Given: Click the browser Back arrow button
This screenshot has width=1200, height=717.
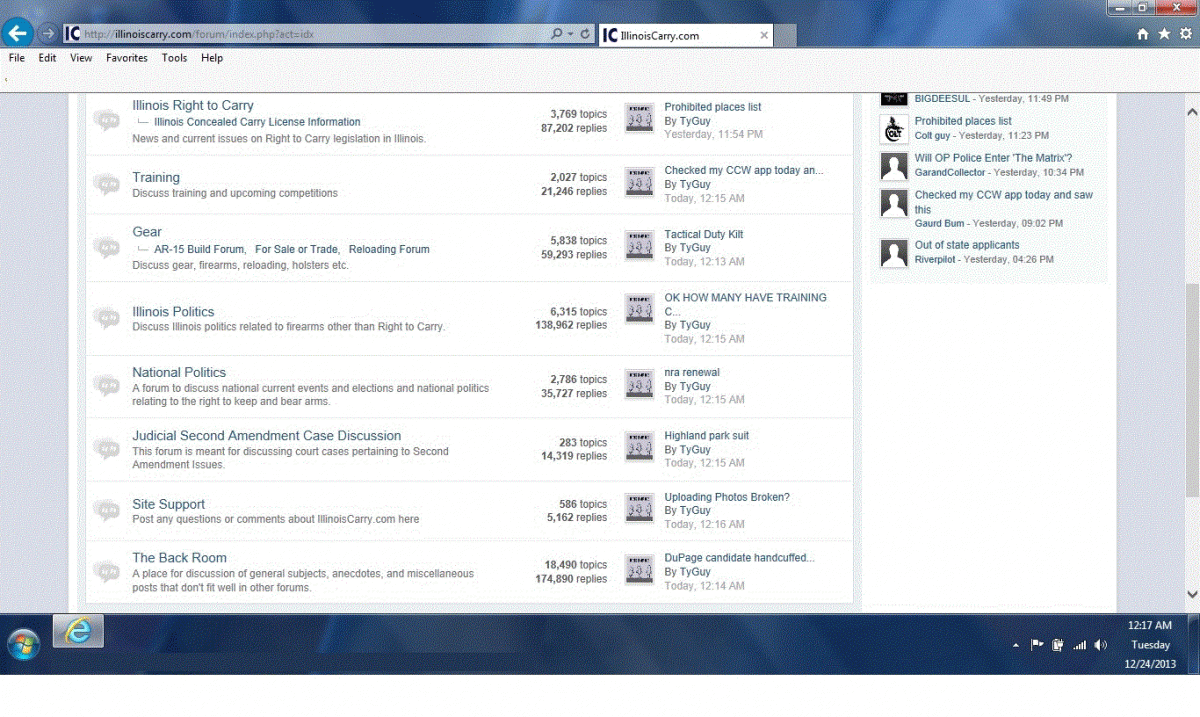Looking at the screenshot, I should click(x=16, y=33).
